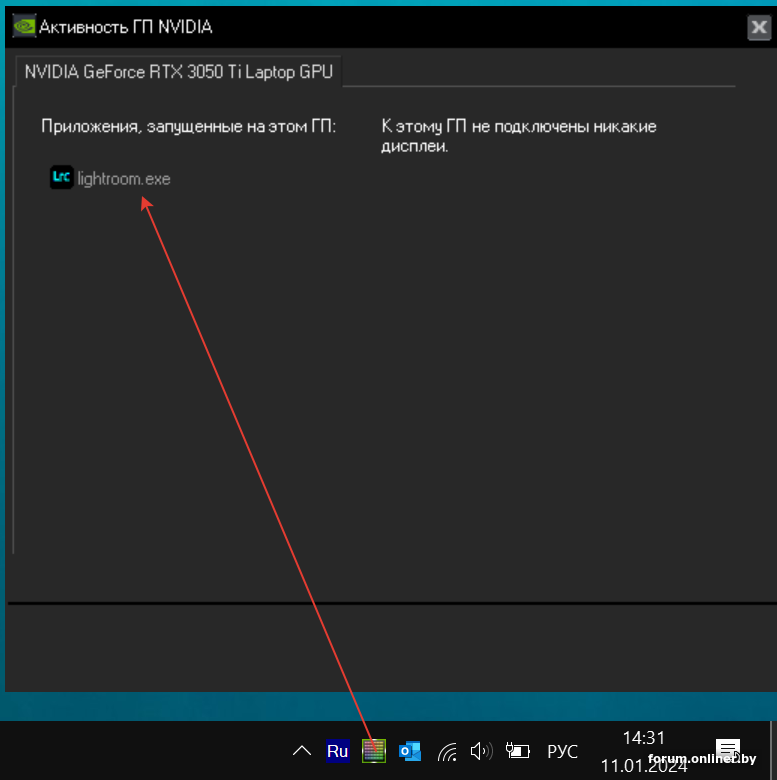Viewport: 777px width, 780px height.
Task: Click the lightroom.exe application entry
Action: pos(110,178)
